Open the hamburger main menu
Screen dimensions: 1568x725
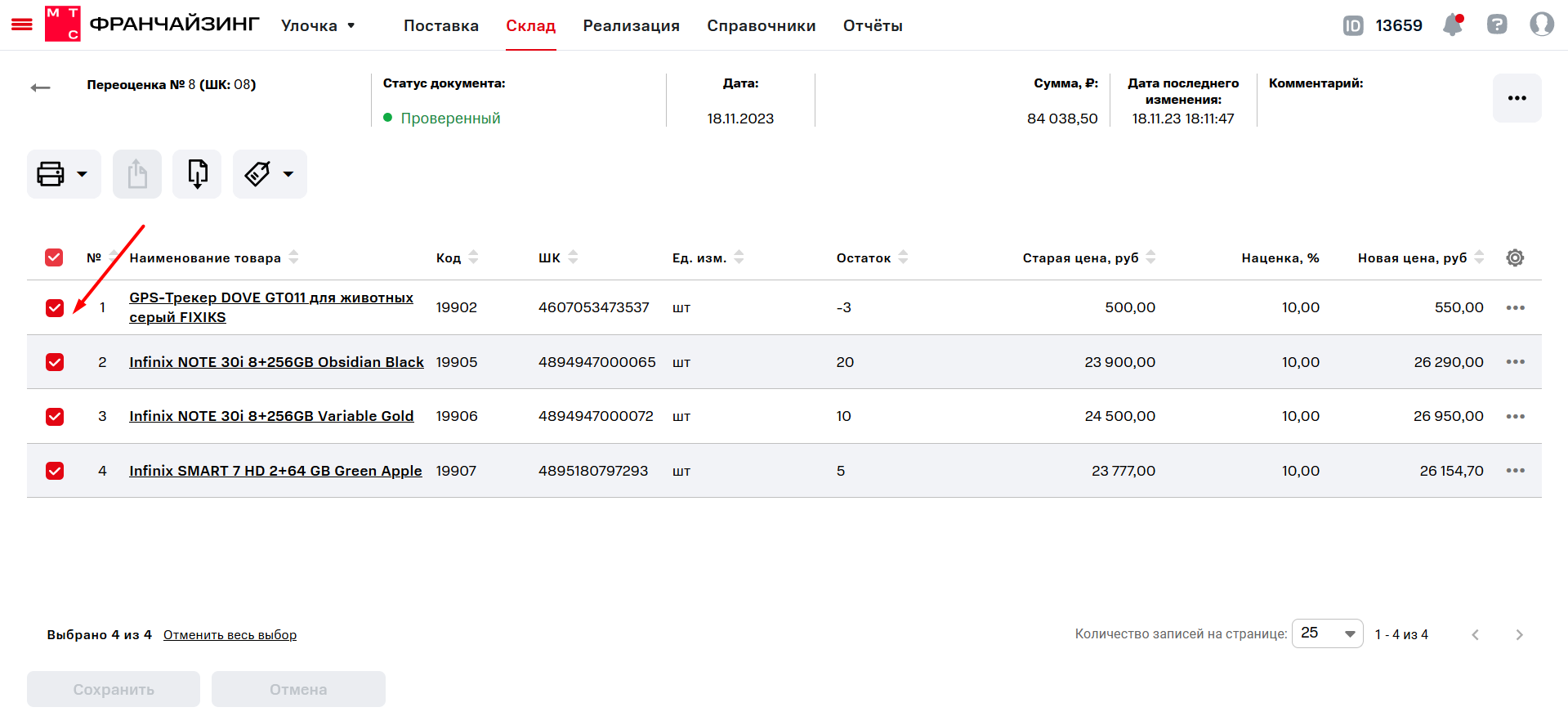pos(22,25)
